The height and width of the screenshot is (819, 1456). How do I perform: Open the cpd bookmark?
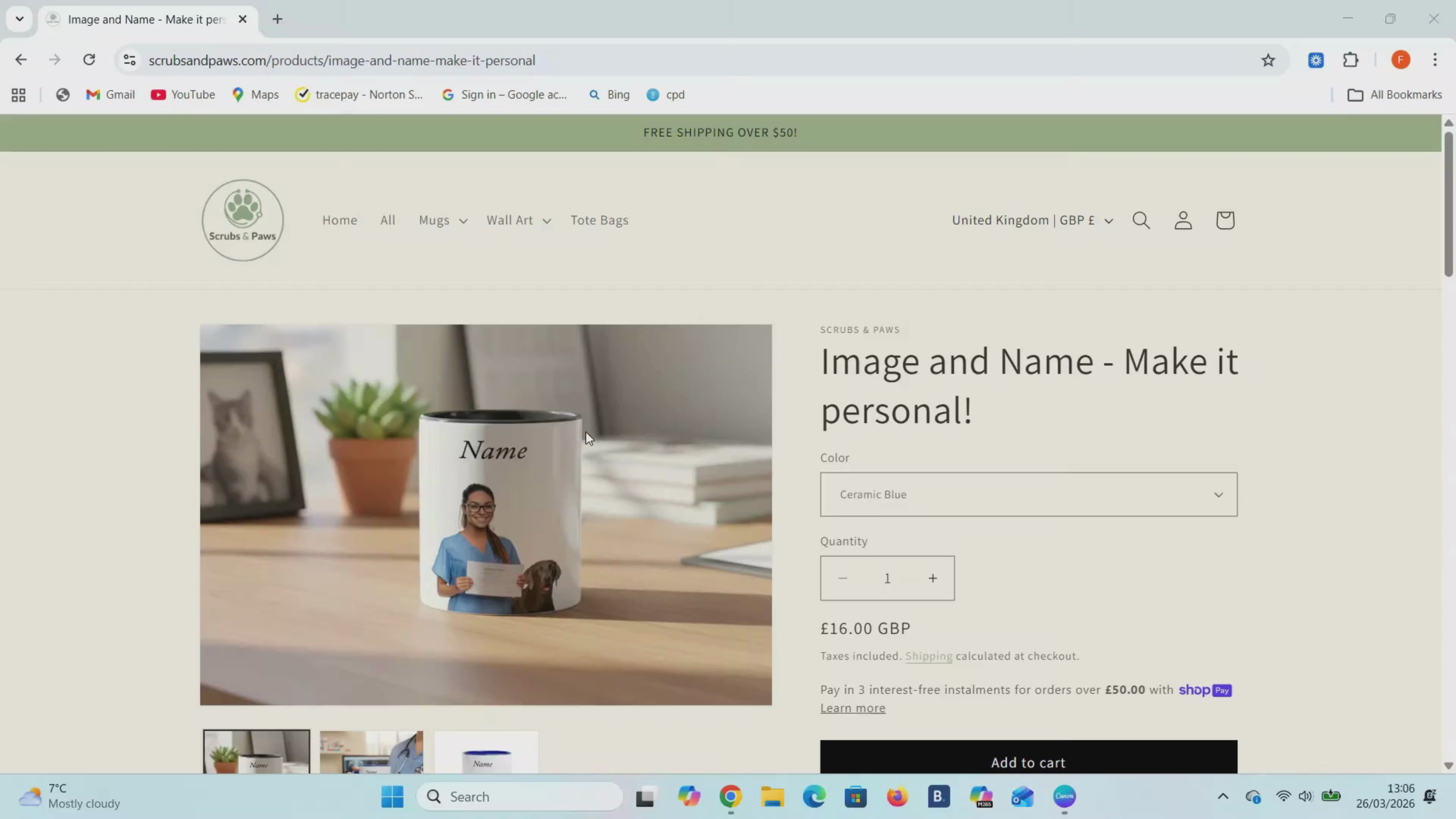point(665,95)
